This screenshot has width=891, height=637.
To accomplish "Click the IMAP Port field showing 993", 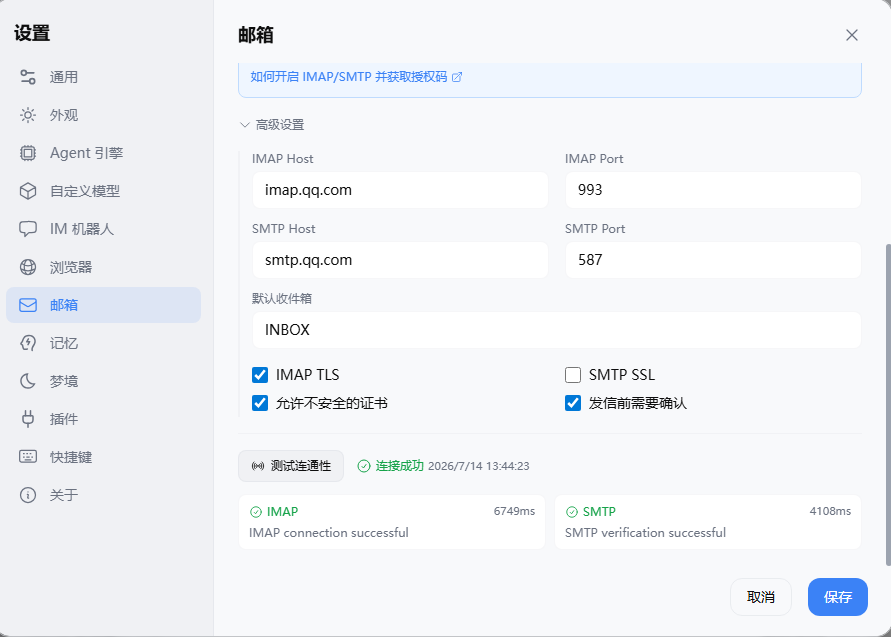I will pos(713,190).
